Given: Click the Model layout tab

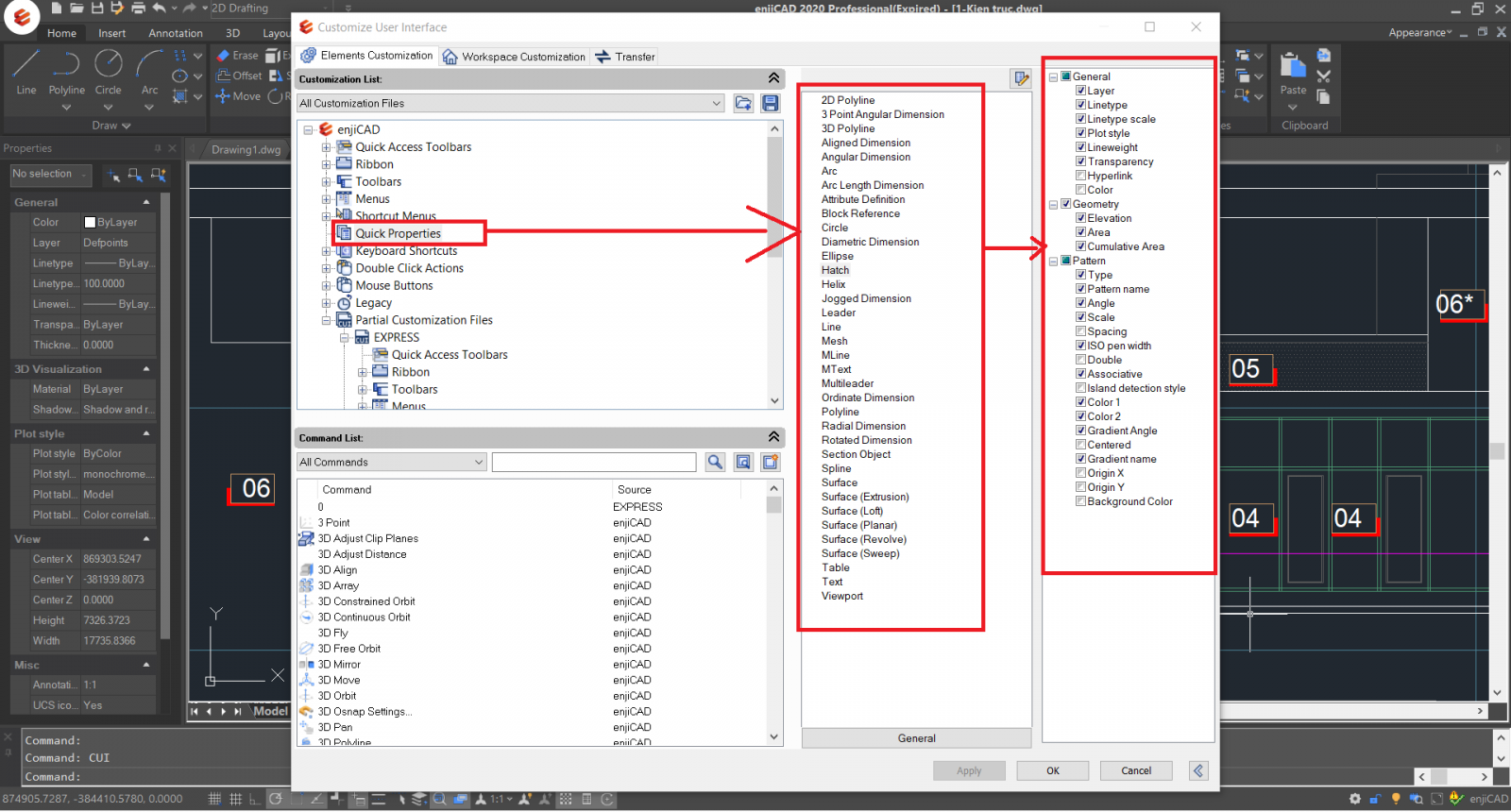Looking at the screenshot, I should click(270, 711).
